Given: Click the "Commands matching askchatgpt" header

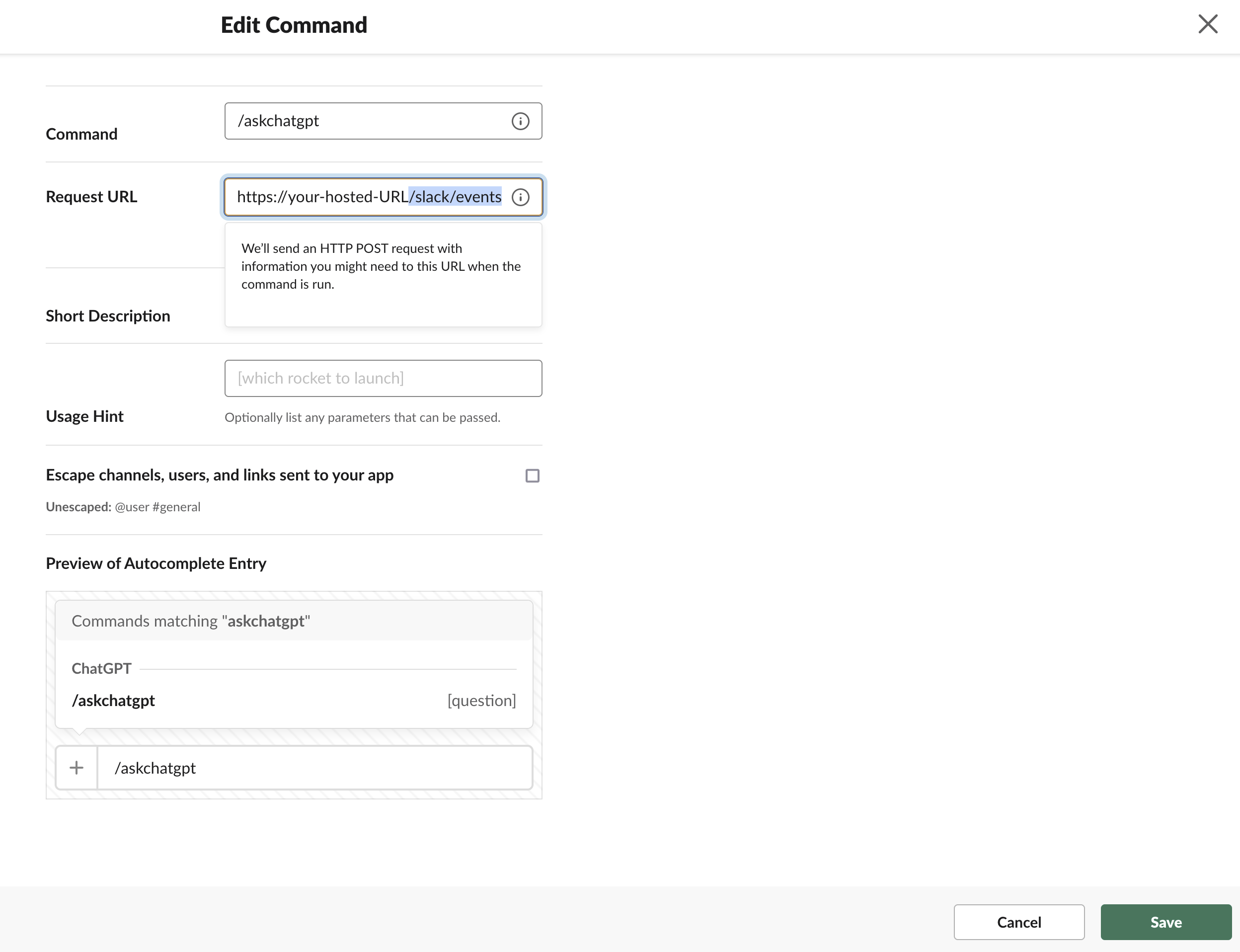Looking at the screenshot, I should pyautogui.click(x=191, y=621).
